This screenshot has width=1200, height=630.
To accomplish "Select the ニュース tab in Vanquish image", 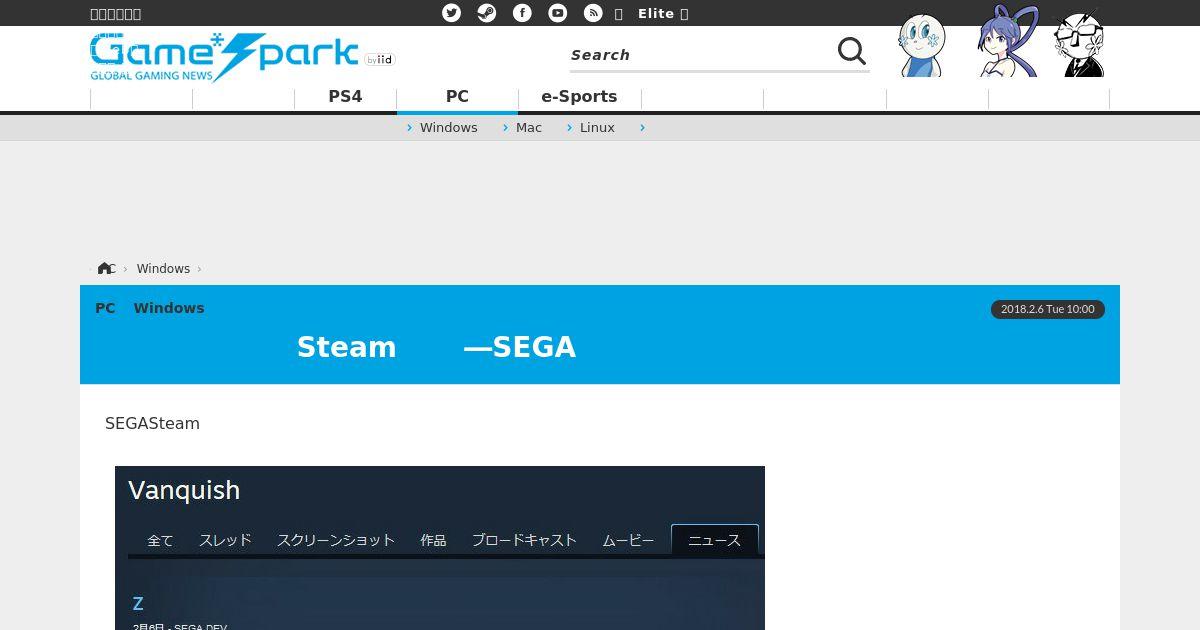I will click(x=715, y=540).
